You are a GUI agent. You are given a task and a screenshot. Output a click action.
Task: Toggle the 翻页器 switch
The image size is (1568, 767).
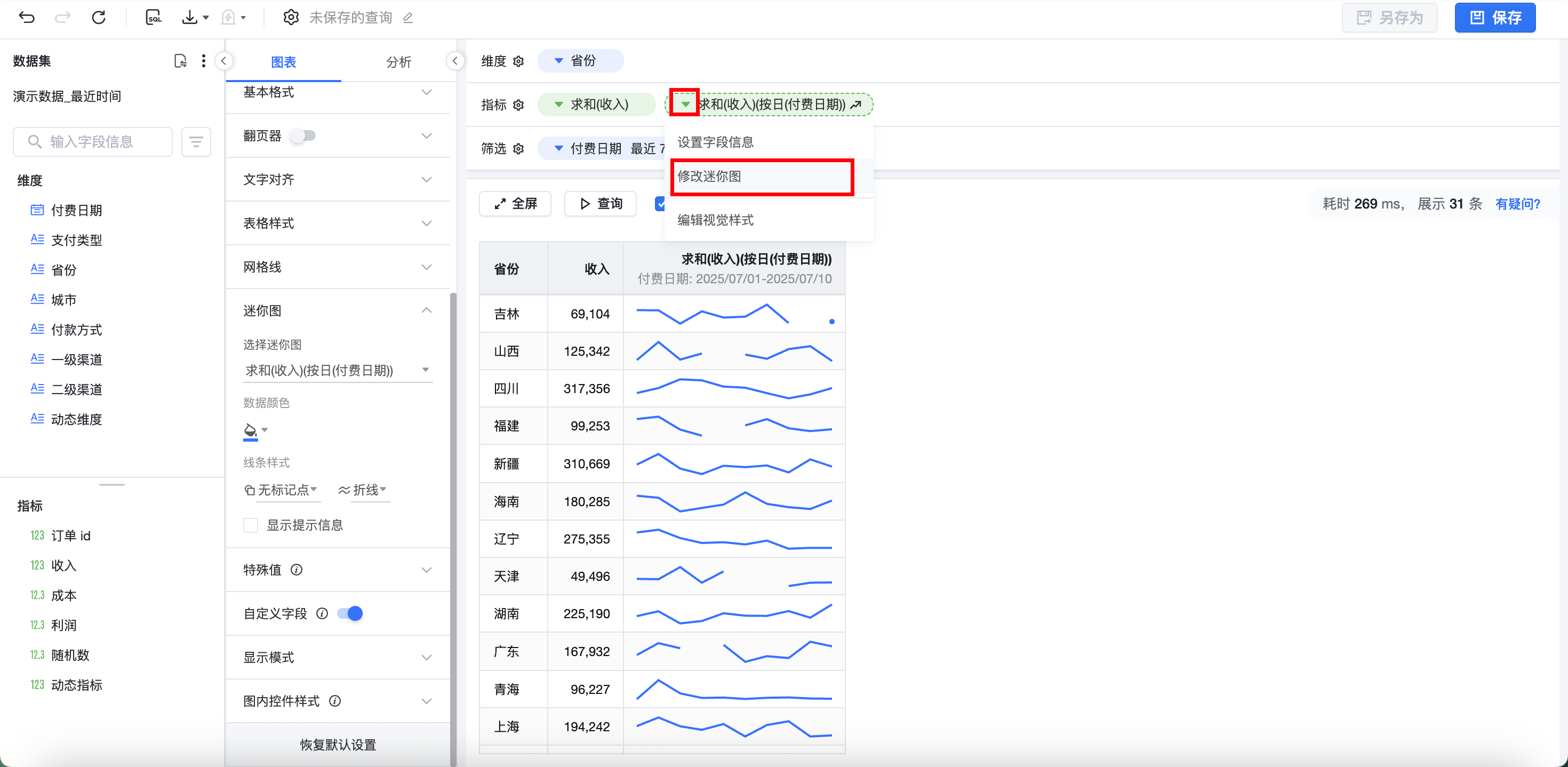click(x=303, y=136)
